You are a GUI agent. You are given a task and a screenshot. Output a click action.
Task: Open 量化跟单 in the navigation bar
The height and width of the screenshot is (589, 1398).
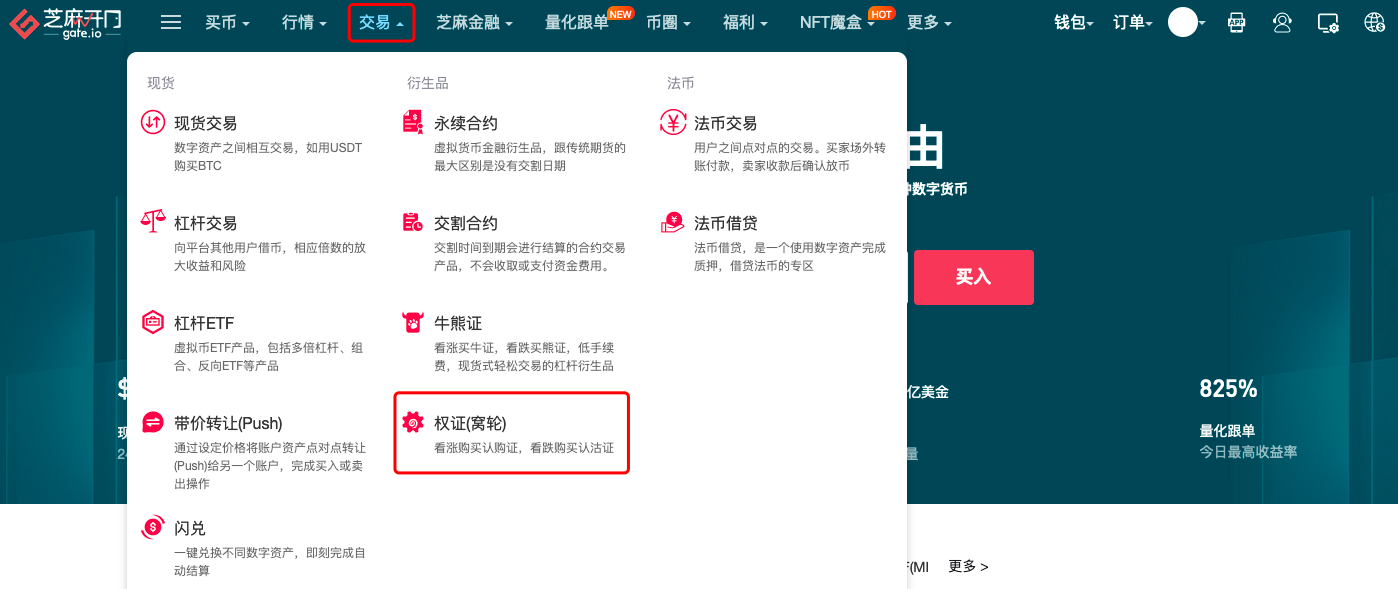click(577, 22)
